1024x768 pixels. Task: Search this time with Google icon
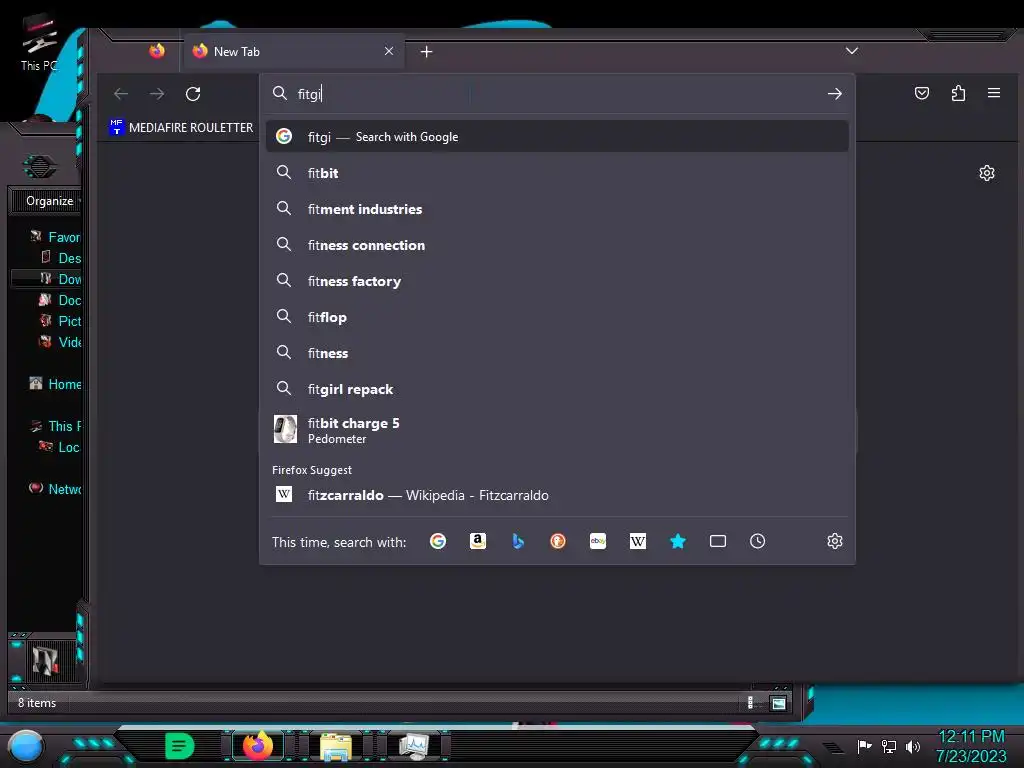(438, 541)
